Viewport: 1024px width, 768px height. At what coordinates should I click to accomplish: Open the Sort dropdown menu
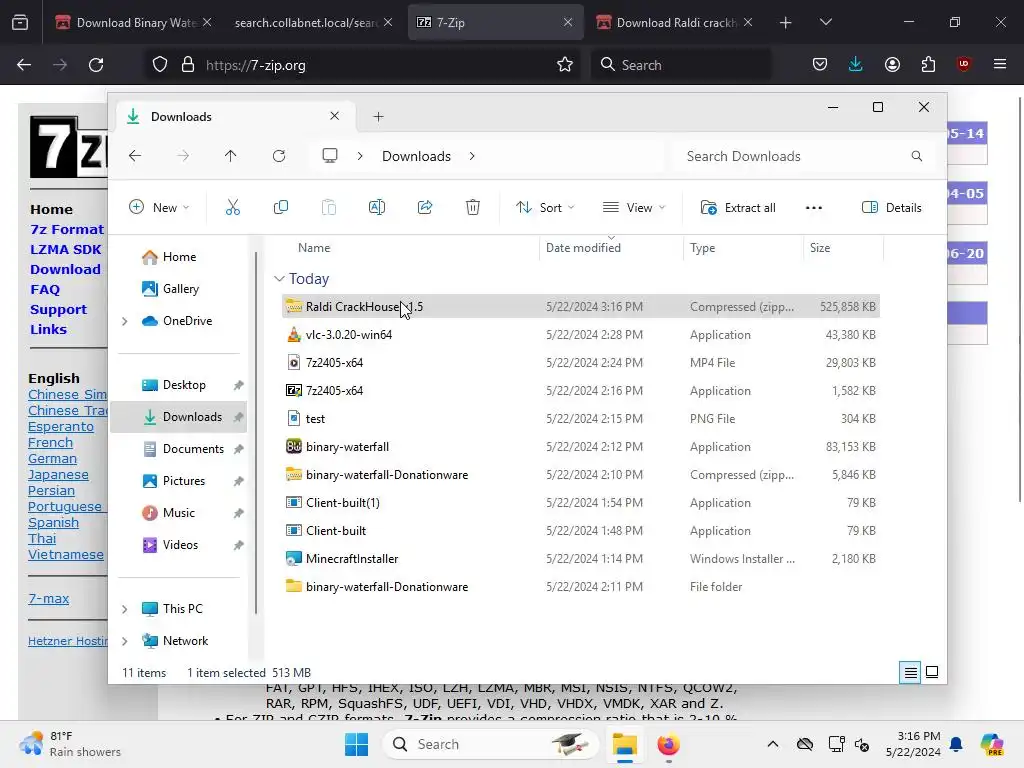[x=545, y=208]
